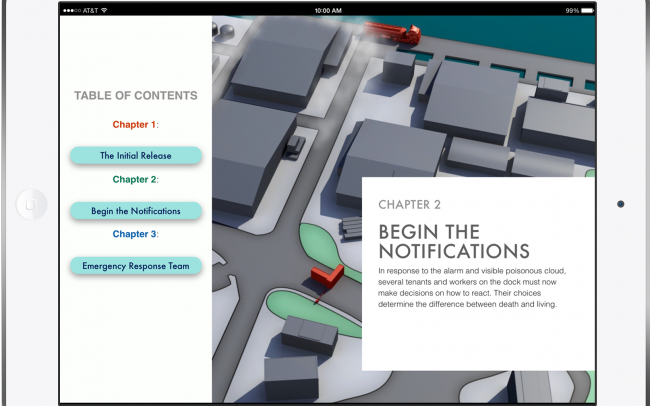This screenshot has width=650, height=406.
Task: Click the Table of Contents heading
Action: tap(135, 96)
